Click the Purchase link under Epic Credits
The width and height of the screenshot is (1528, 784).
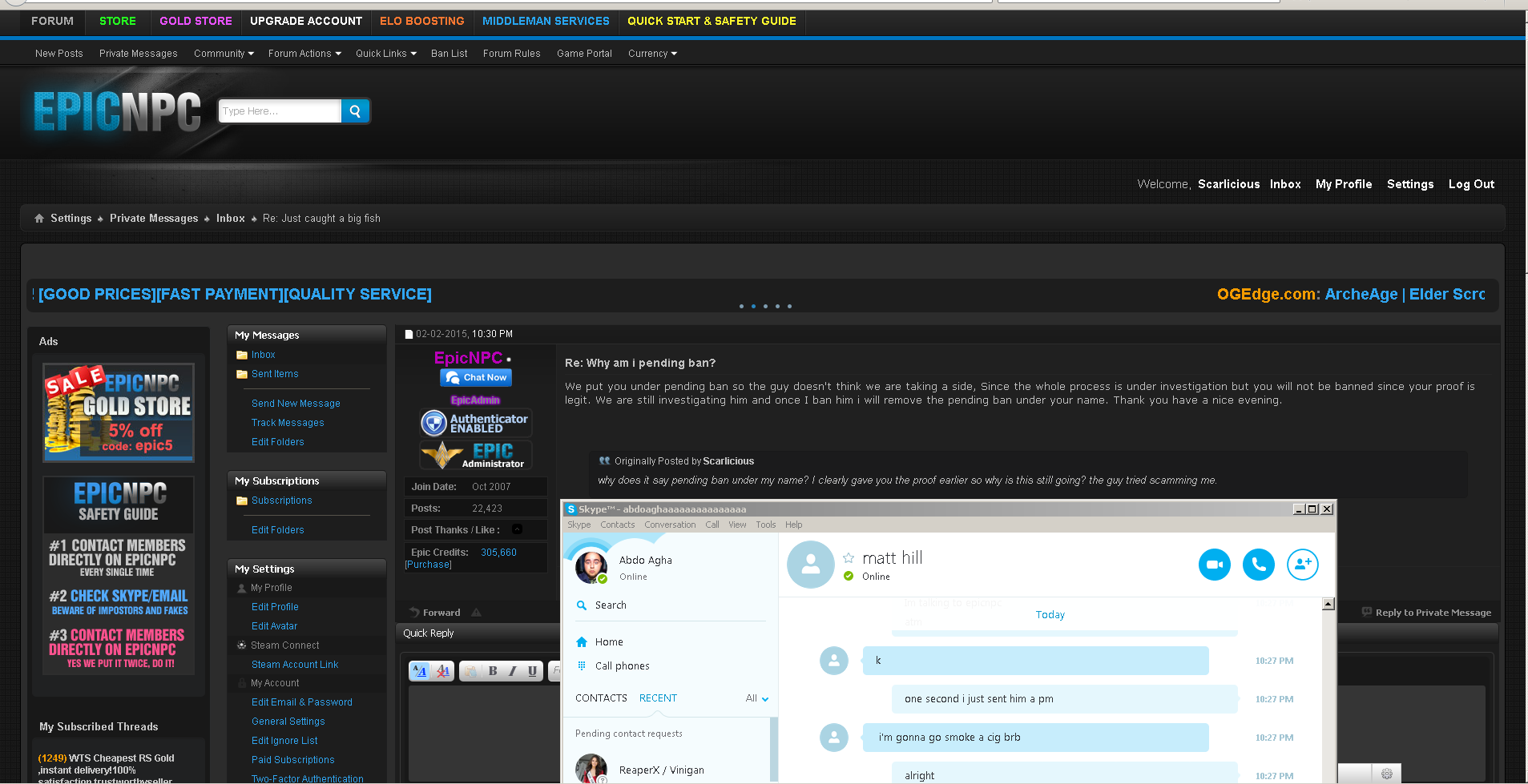pyautogui.click(x=428, y=565)
